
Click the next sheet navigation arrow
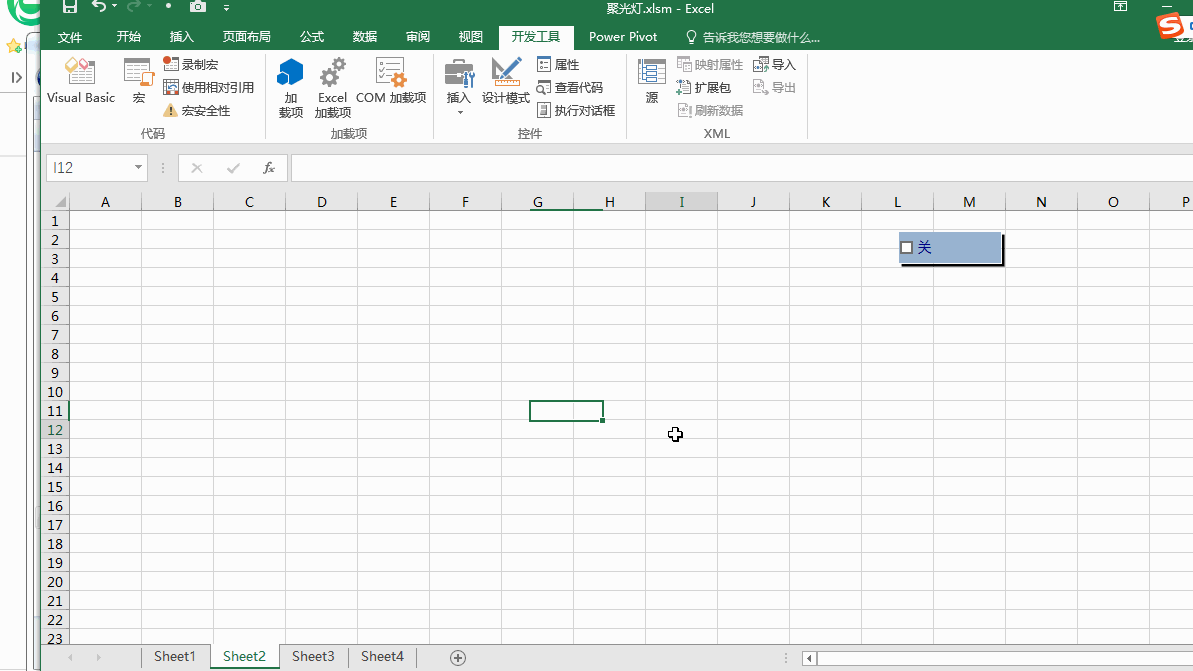[98, 657]
